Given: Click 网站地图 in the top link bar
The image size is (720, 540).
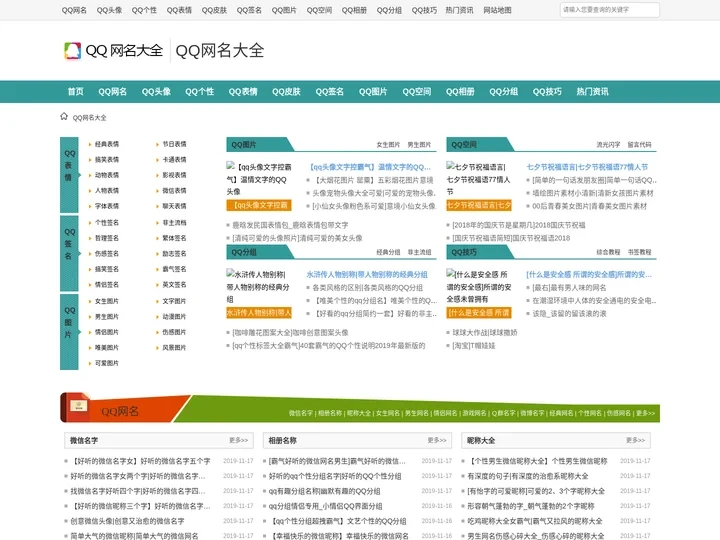Looking at the screenshot, I should coord(497,10).
